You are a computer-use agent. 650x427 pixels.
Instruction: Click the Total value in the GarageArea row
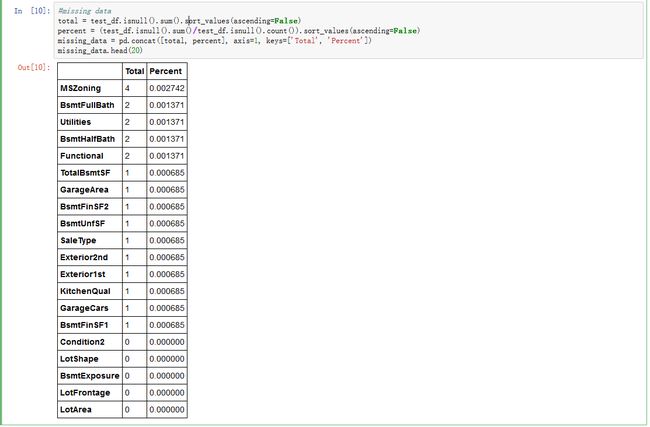[127, 190]
